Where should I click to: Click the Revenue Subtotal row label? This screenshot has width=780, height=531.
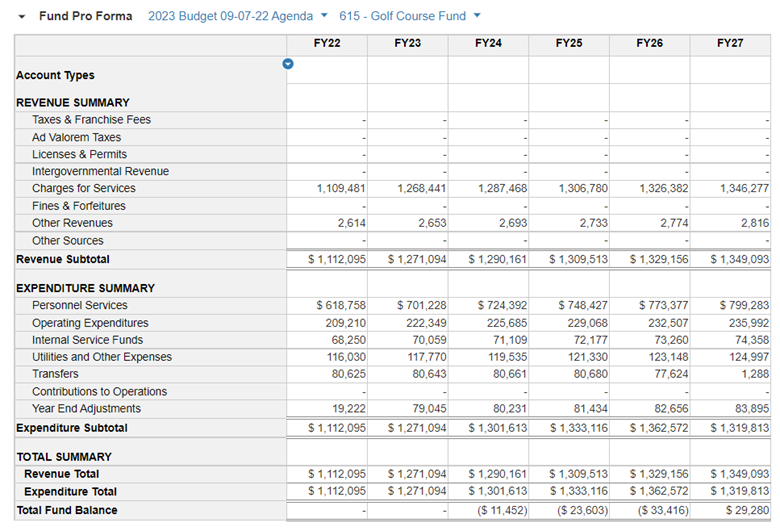(x=63, y=259)
